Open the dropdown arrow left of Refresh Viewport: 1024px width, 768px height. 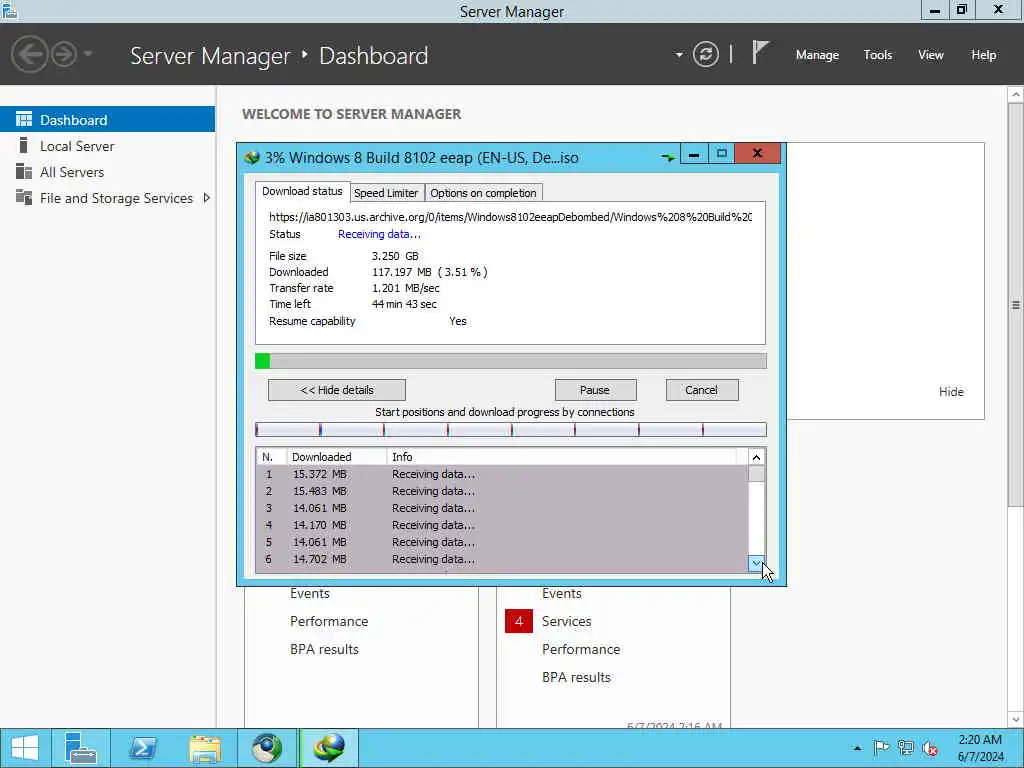(x=679, y=55)
